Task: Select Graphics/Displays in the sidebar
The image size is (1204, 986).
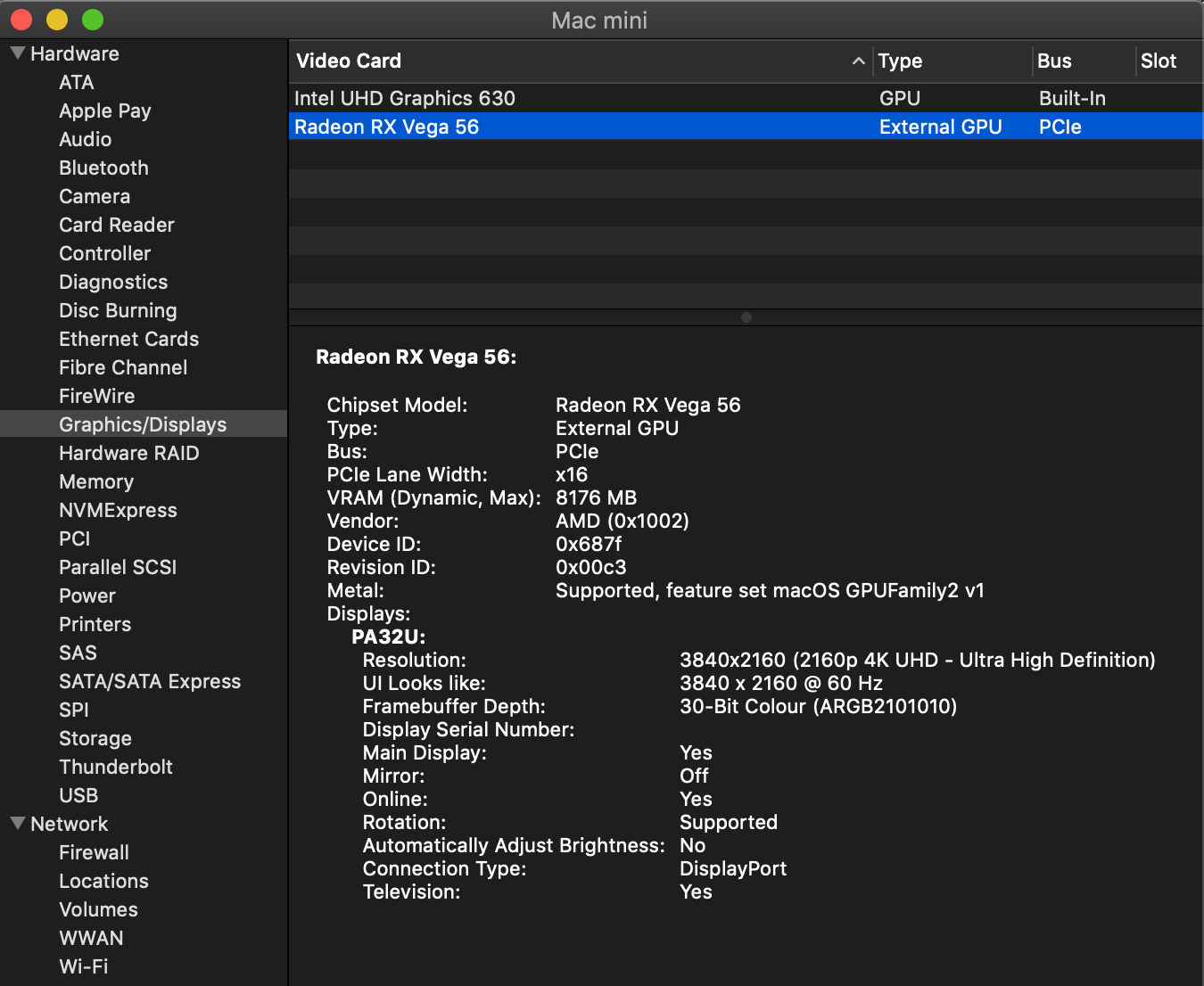Action: [x=143, y=424]
